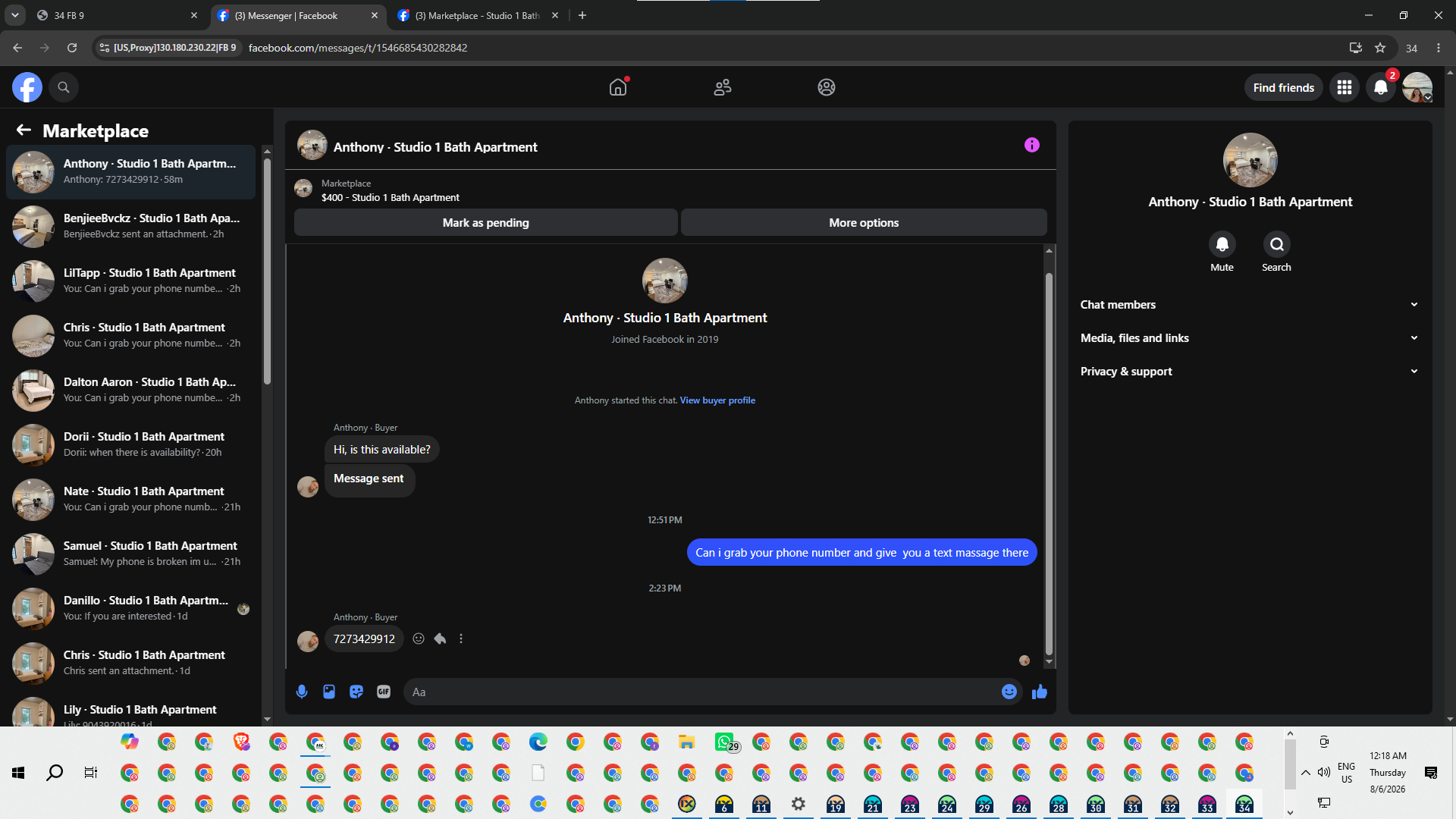Open File Explorer from the taskbar
This screenshot has width=1456, height=819.
coord(687,742)
